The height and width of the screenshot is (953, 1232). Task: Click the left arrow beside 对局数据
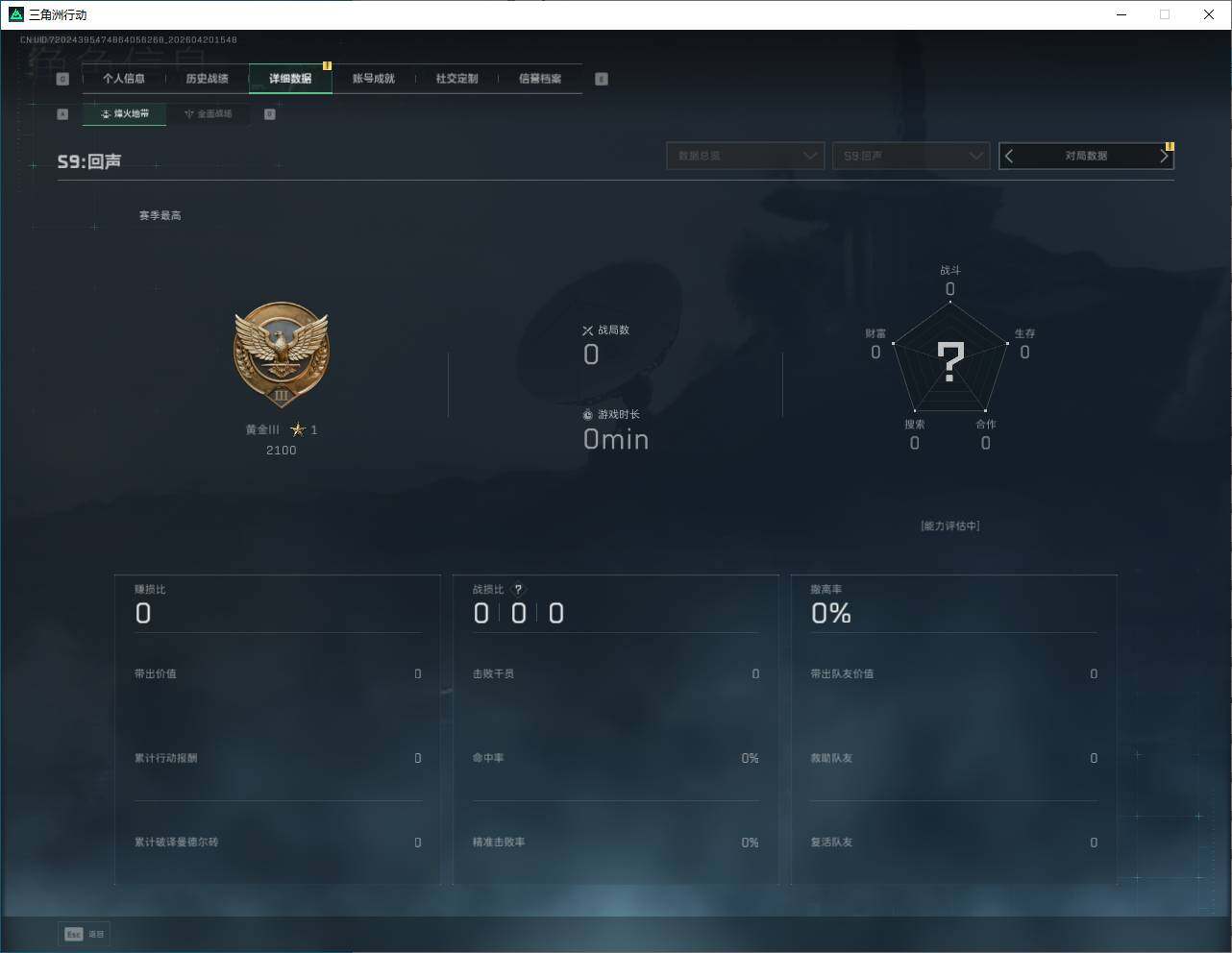1009,156
